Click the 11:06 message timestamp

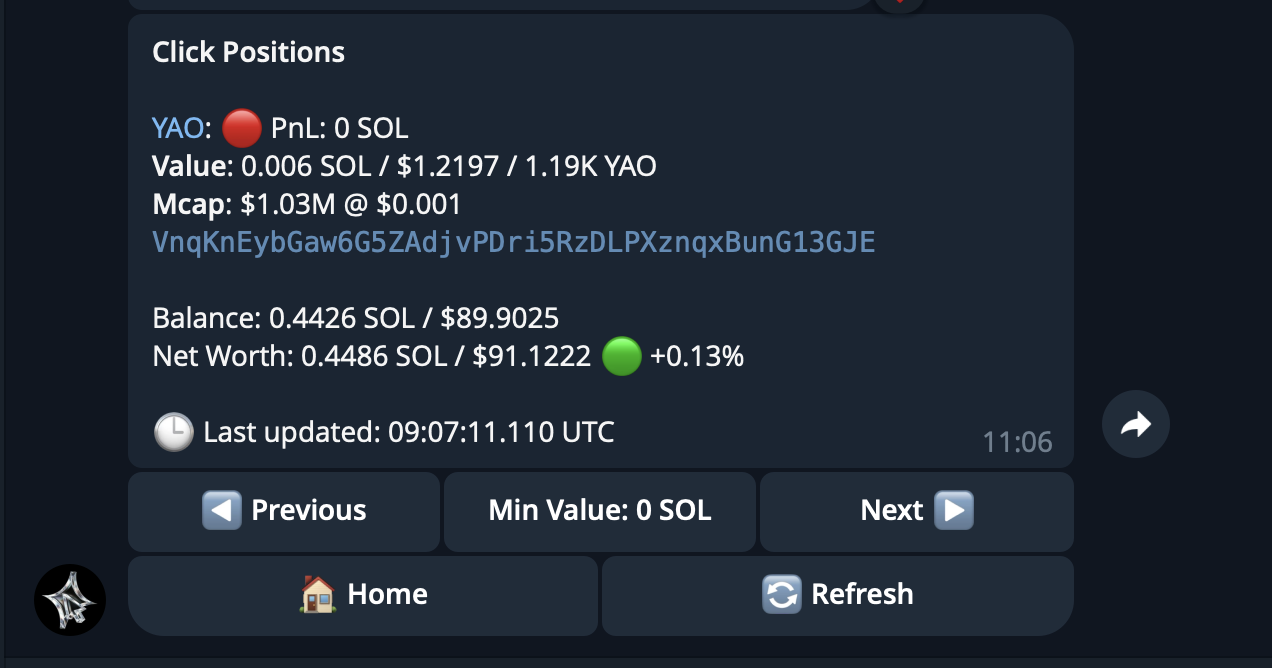coord(1017,441)
